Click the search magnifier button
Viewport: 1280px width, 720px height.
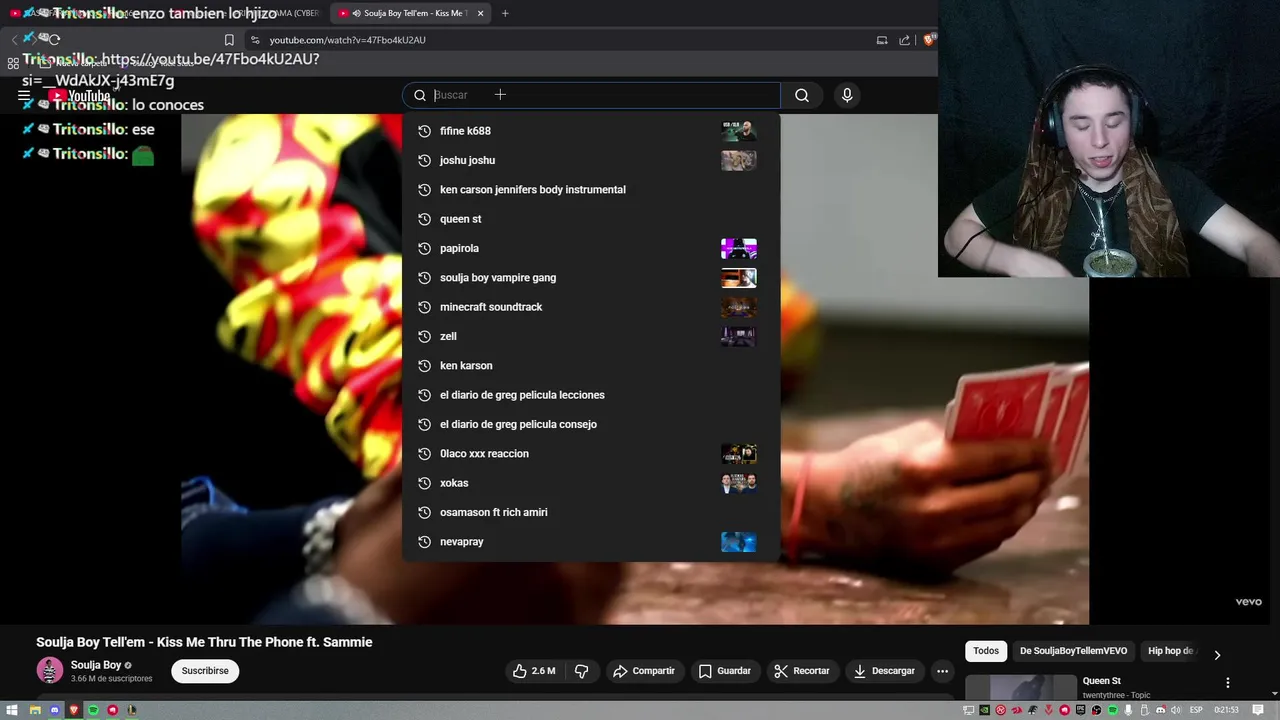pos(802,95)
